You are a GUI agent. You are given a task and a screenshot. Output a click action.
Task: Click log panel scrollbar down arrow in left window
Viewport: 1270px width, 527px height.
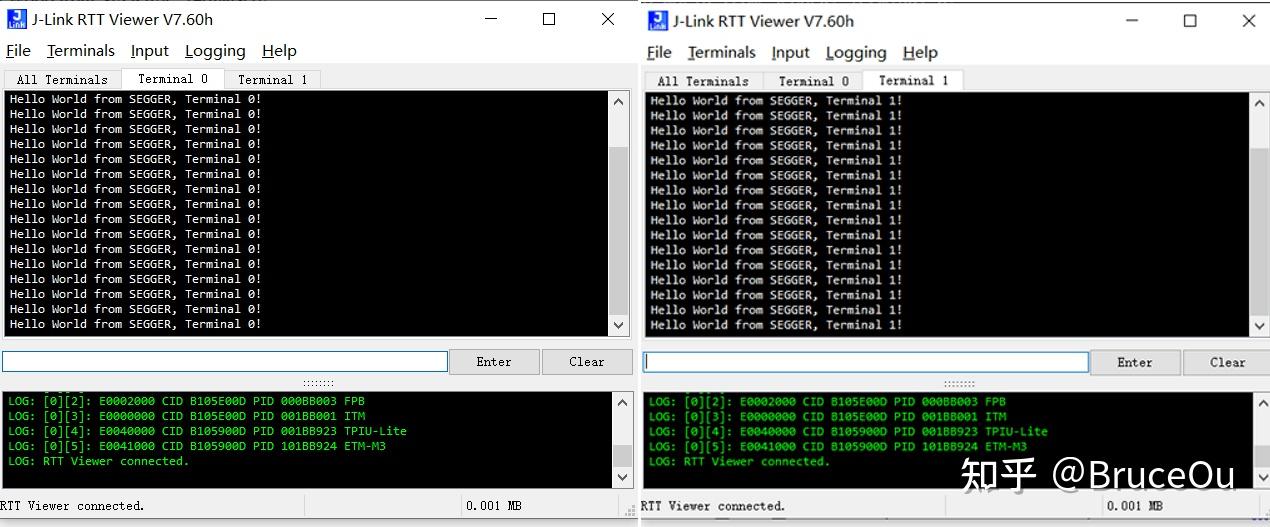(x=622, y=478)
